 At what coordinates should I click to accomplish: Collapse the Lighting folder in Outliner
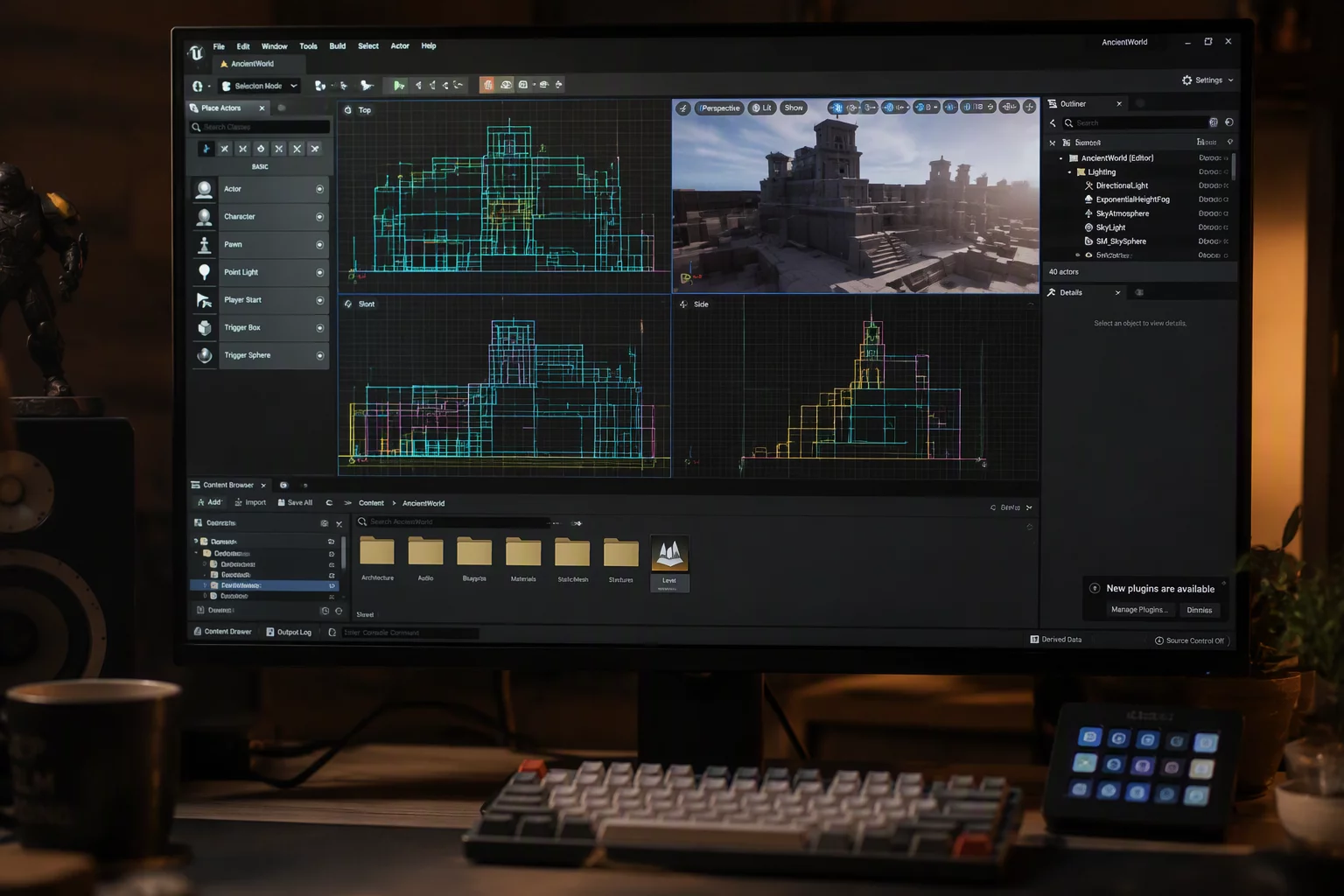(1069, 172)
